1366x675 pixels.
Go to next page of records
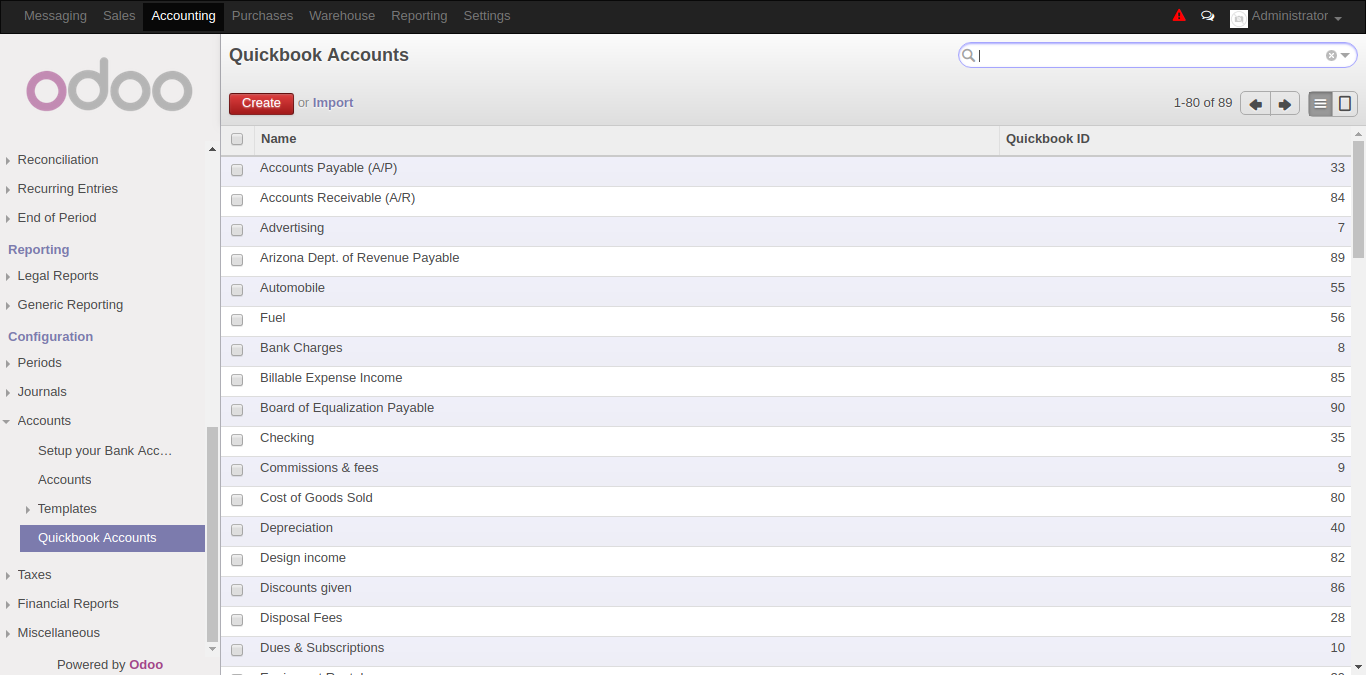[1285, 104]
